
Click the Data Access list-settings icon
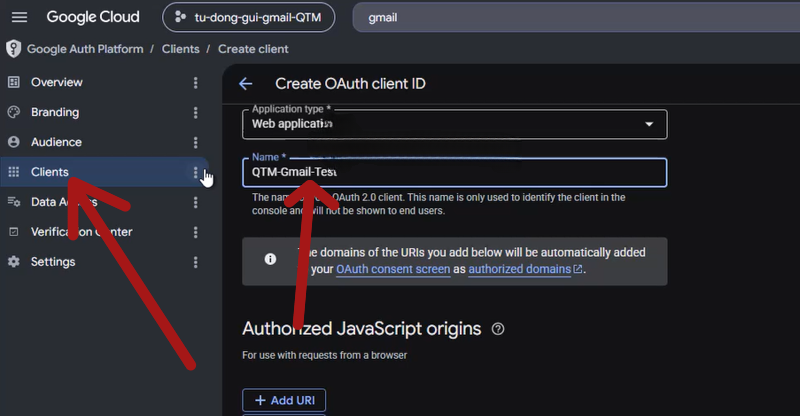point(14,202)
